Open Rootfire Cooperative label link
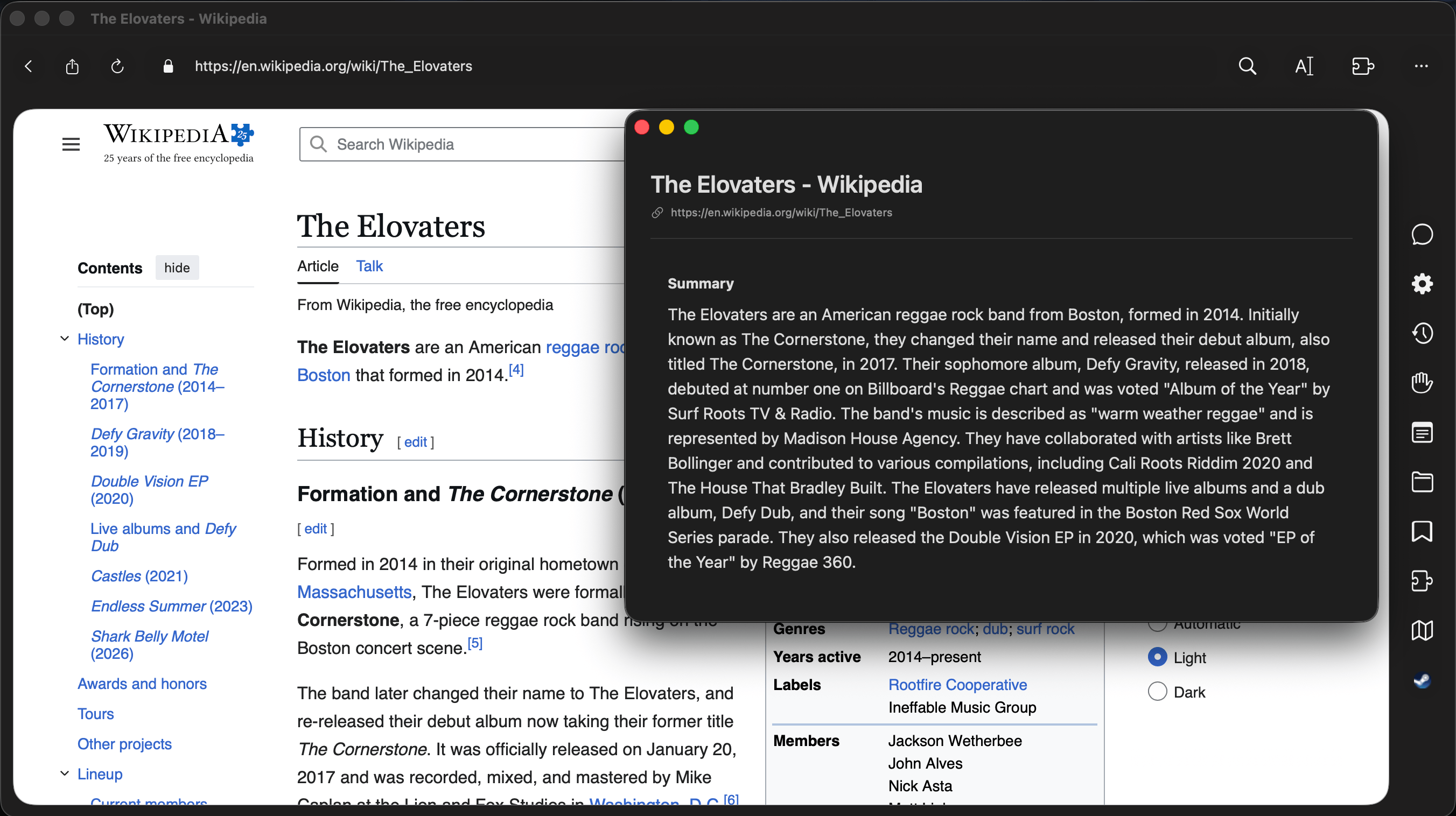The image size is (1456, 816). click(x=957, y=684)
